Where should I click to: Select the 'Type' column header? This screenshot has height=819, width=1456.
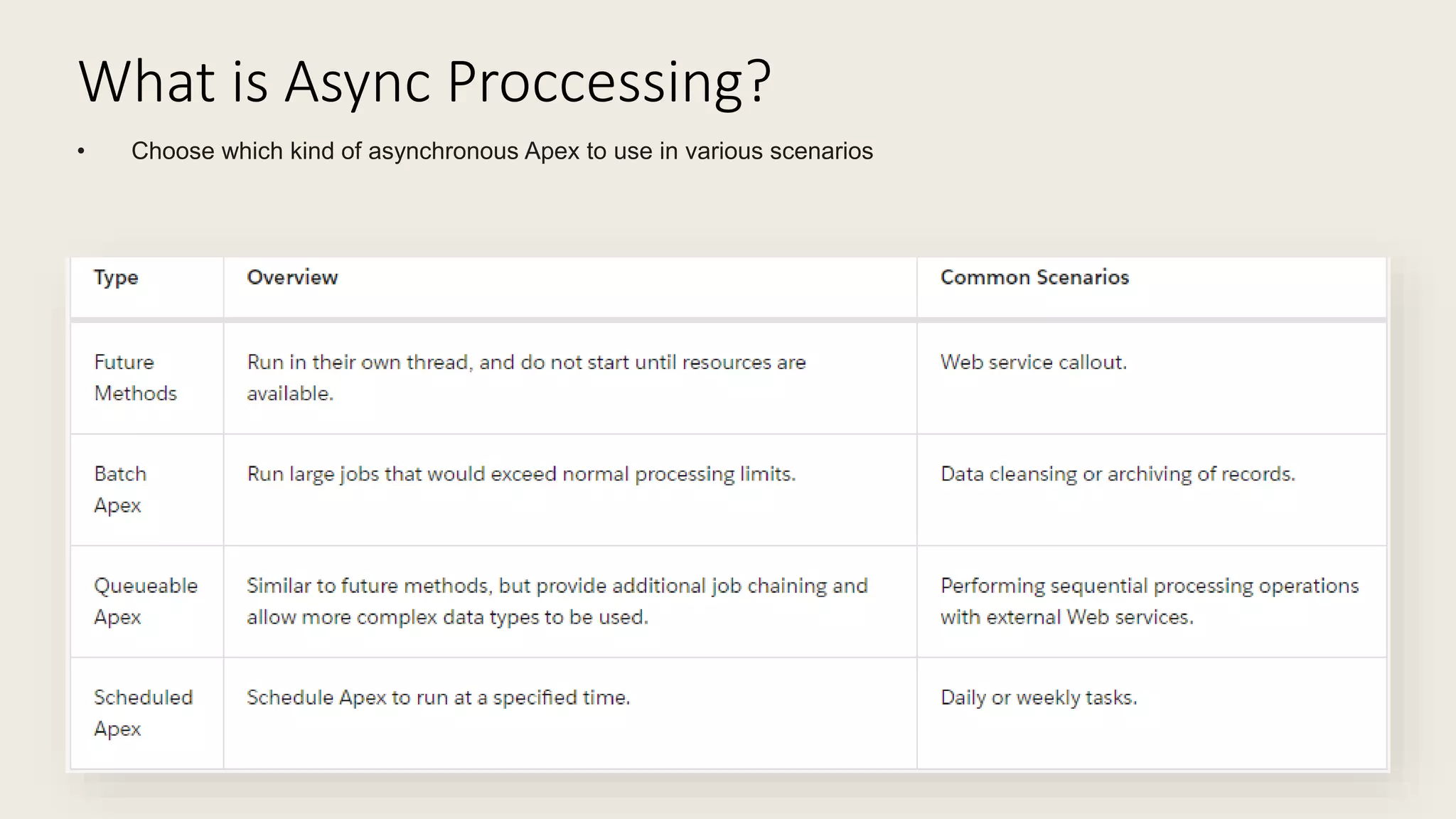(116, 277)
